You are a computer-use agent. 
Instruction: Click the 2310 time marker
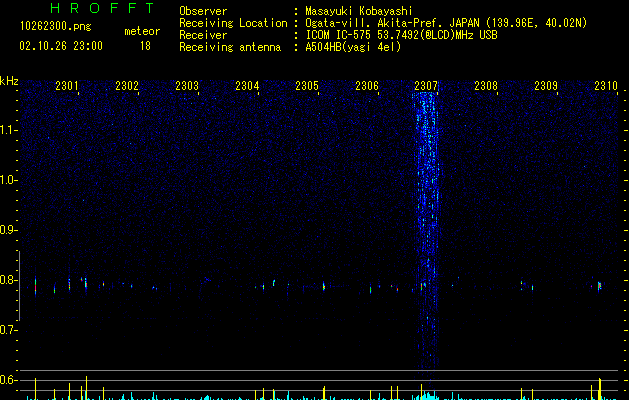pyautogui.click(x=606, y=85)
